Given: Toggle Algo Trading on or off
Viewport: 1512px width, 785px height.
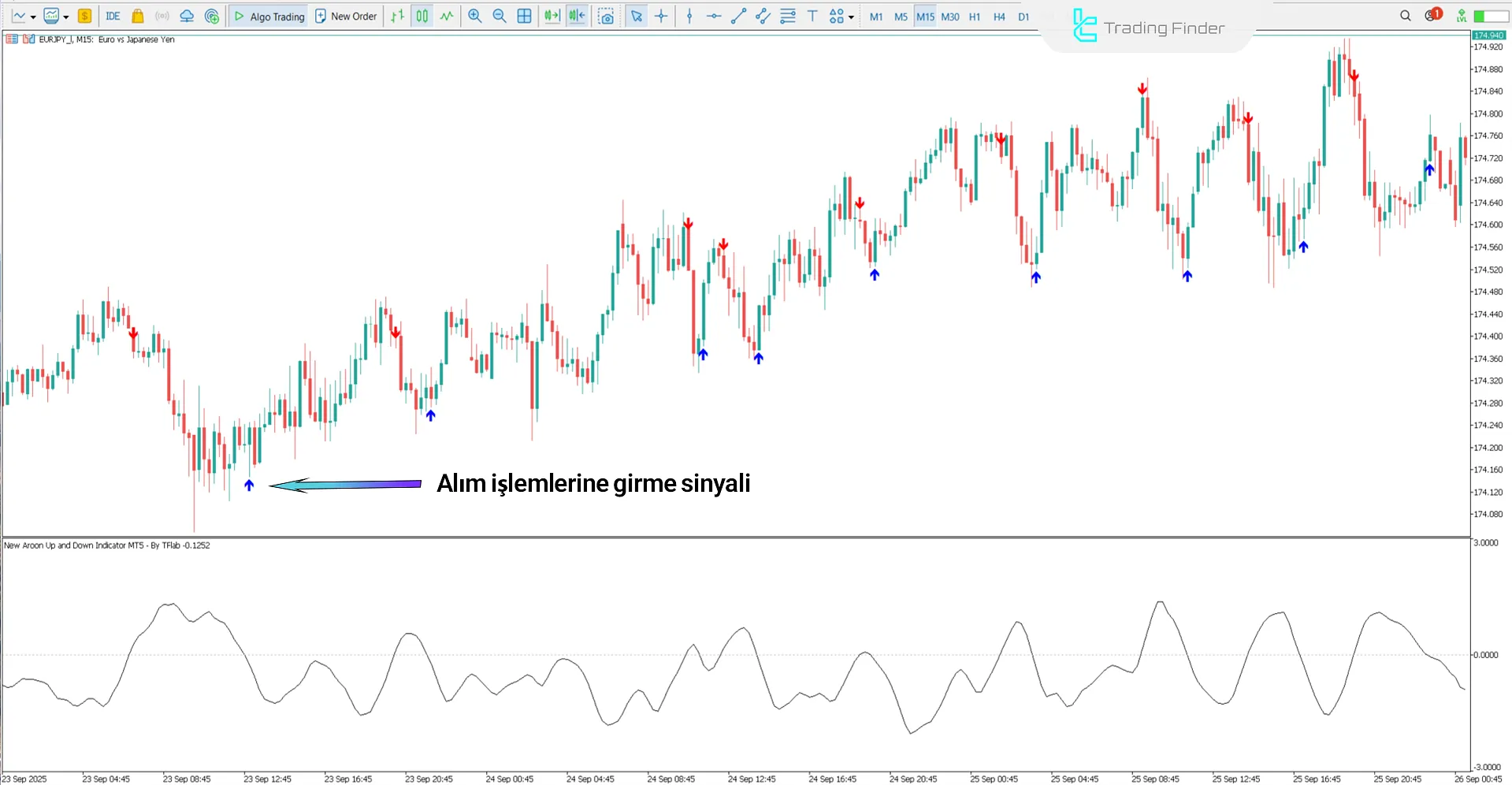Looking at the screenshot, I should [x=268, y=16].
